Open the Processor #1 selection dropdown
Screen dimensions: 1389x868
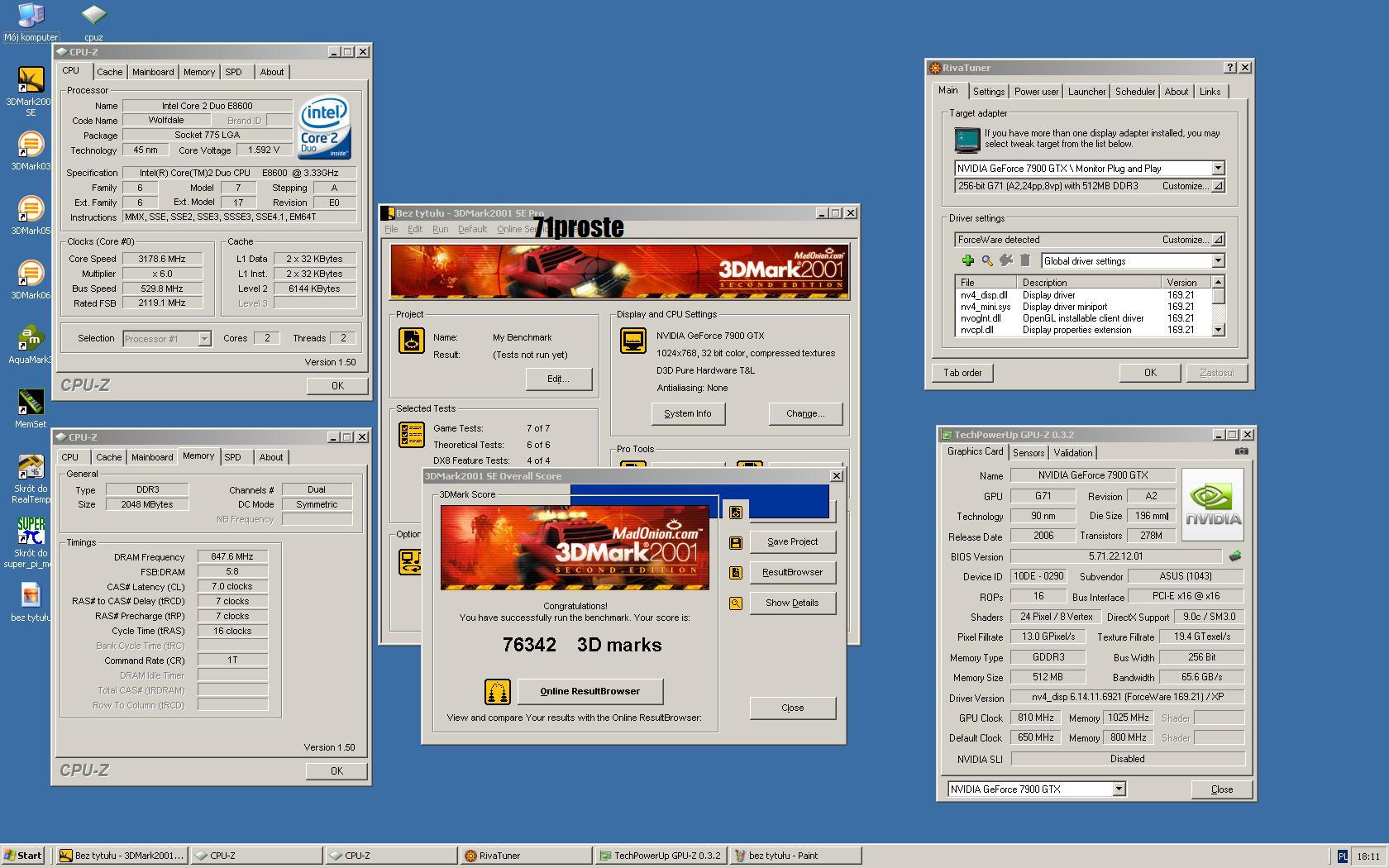[204, 339]
